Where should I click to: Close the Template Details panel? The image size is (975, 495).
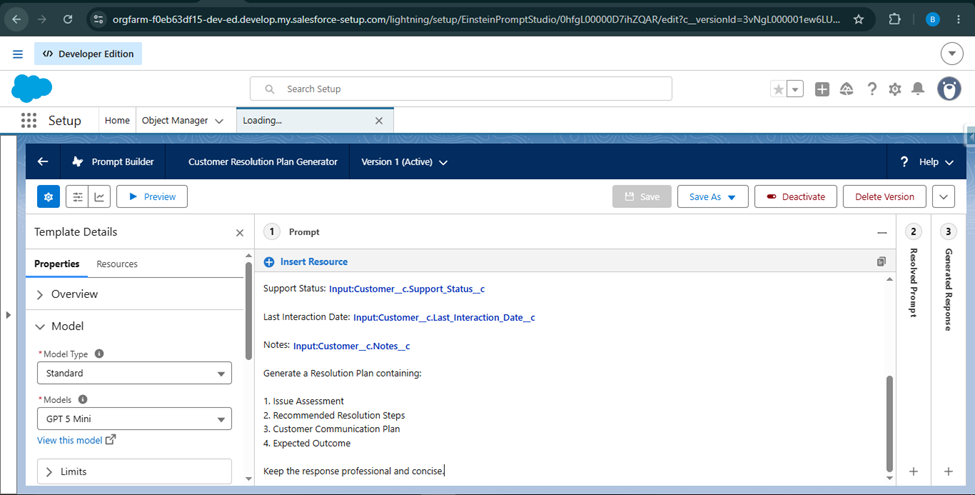pyautogui.click(x=239, y=233)
